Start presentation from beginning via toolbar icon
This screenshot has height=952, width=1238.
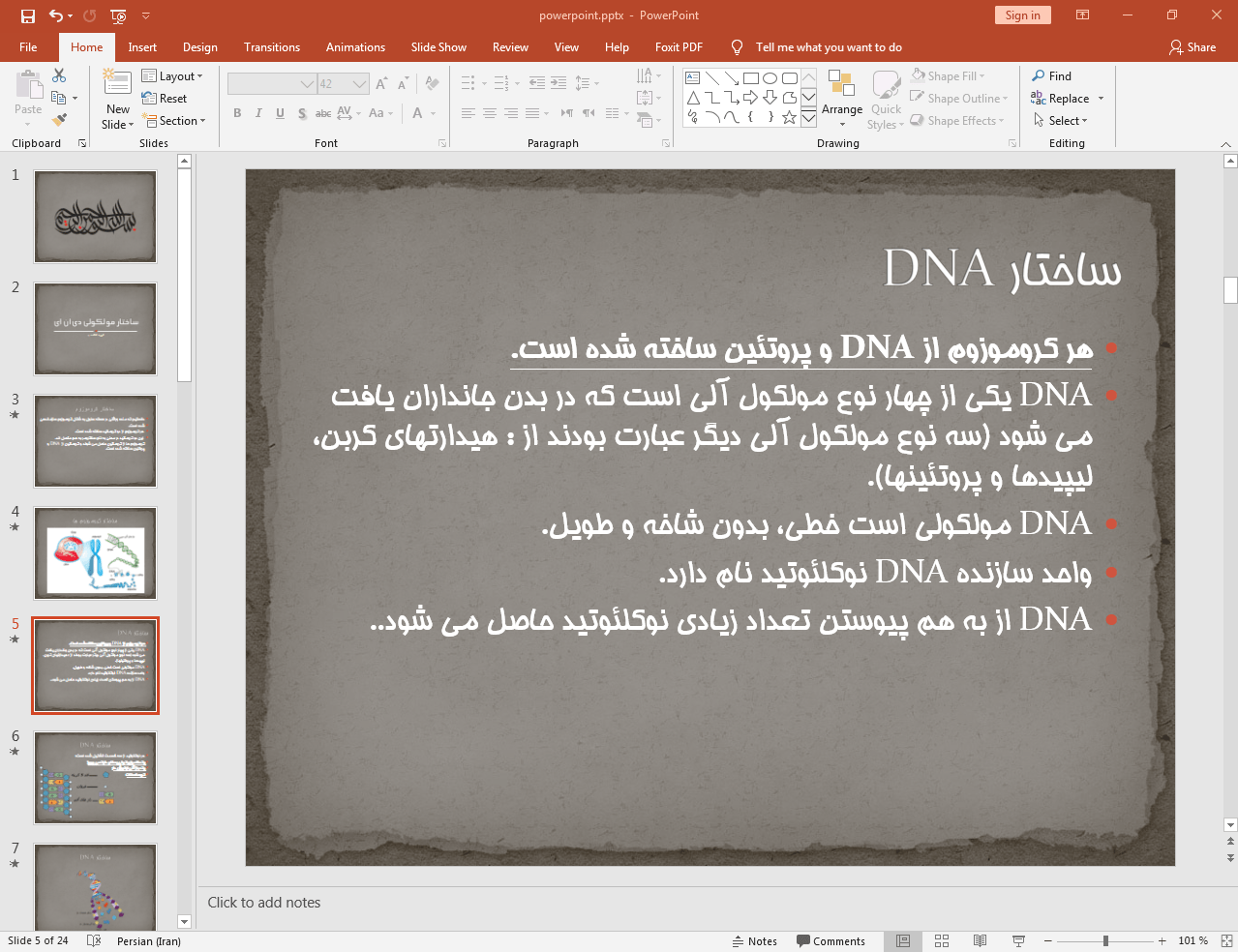[x=118, y=15]
